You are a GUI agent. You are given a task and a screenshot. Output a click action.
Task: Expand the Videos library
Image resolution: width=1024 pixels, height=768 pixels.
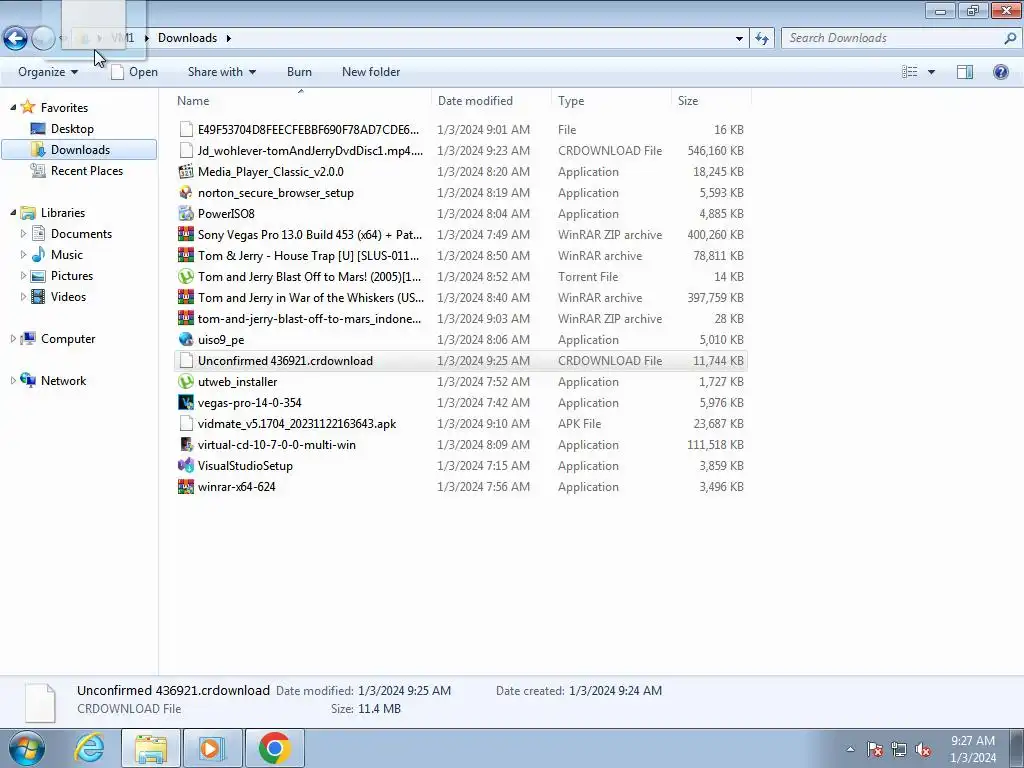[x=24, y=296]
